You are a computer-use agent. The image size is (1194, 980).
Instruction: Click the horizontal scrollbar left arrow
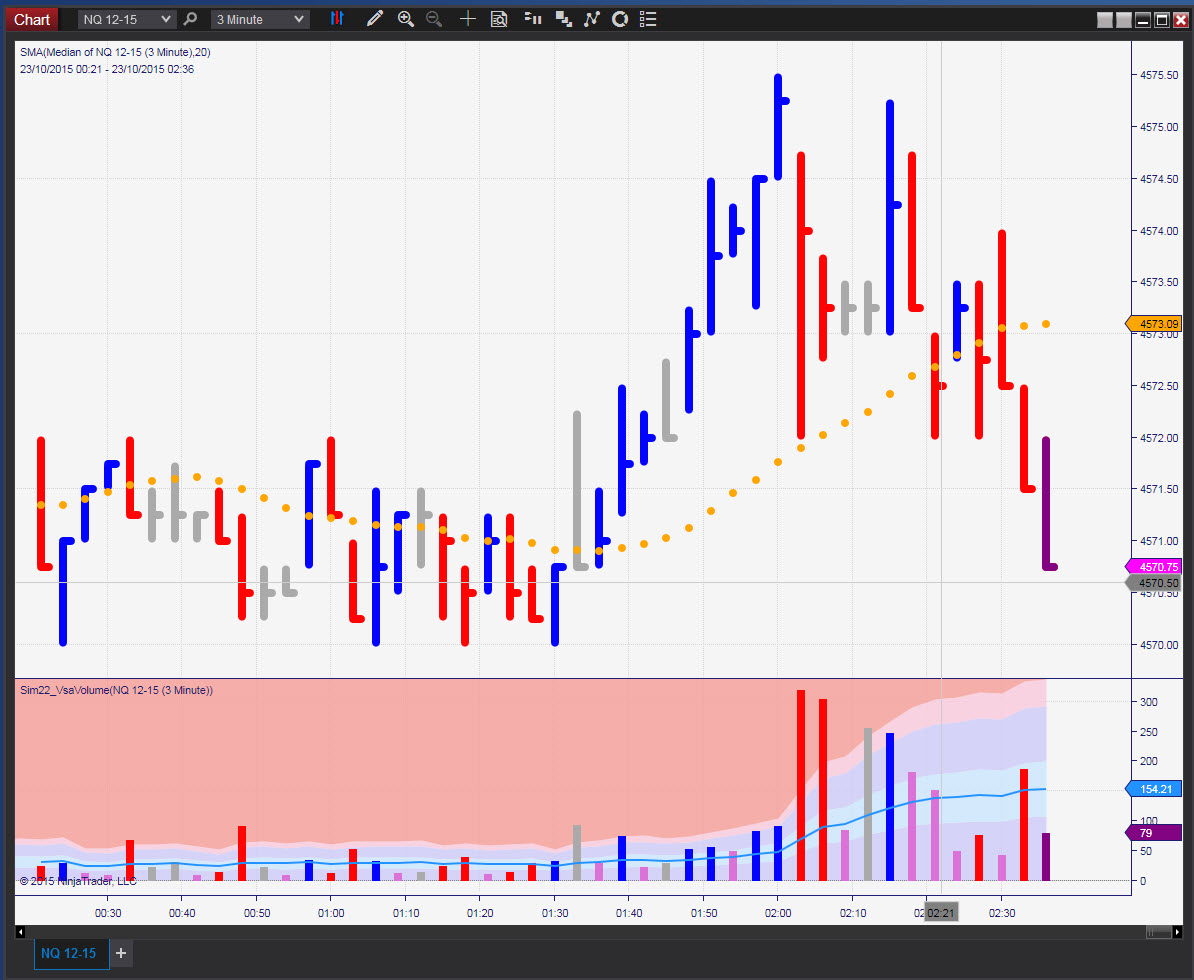21,931
